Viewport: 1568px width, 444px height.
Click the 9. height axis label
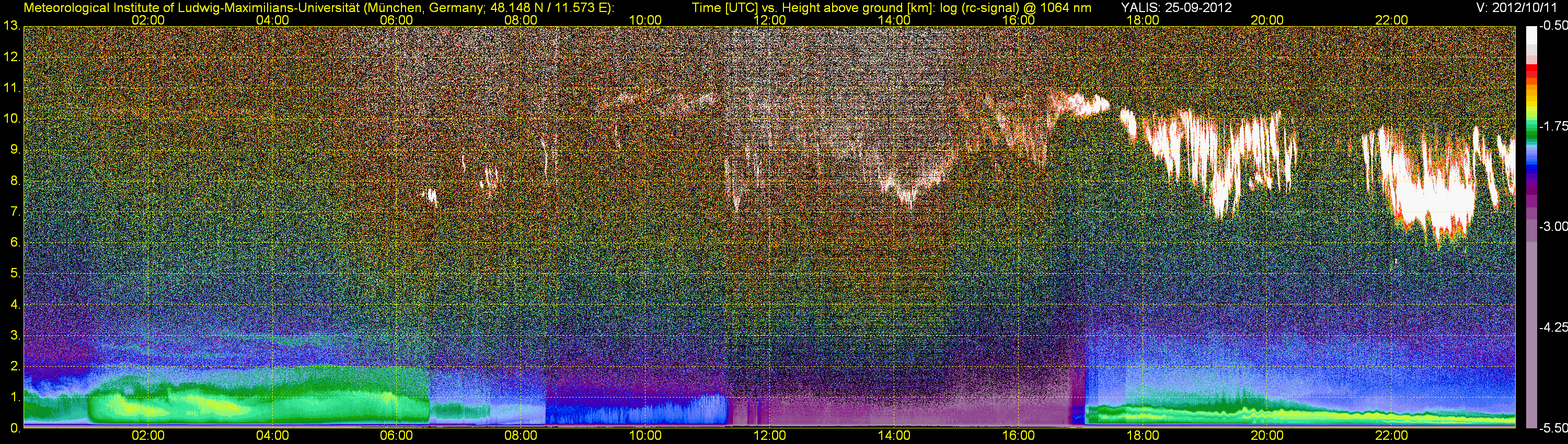[15, 150]
